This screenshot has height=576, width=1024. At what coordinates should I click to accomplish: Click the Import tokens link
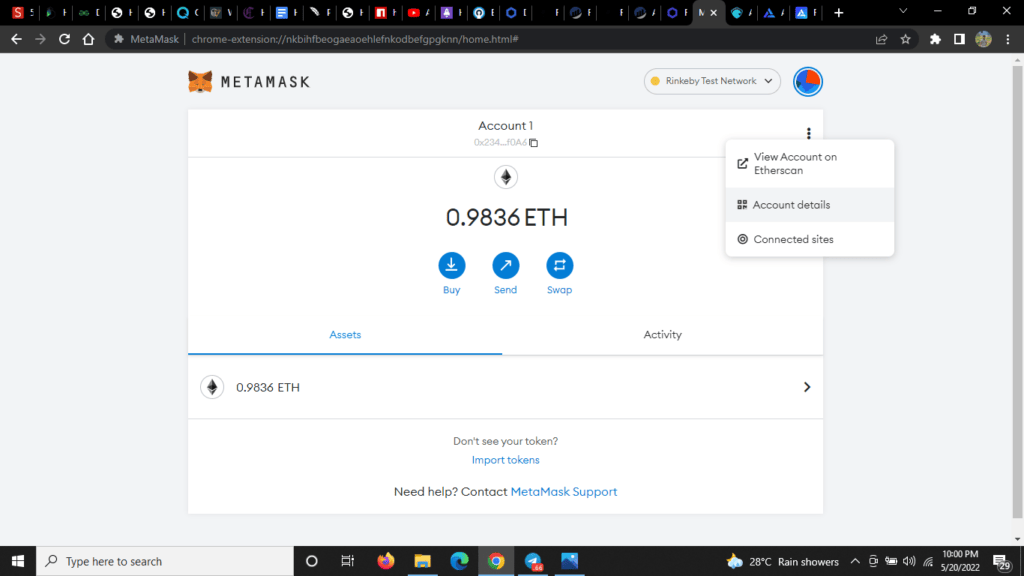pos(505,460)
